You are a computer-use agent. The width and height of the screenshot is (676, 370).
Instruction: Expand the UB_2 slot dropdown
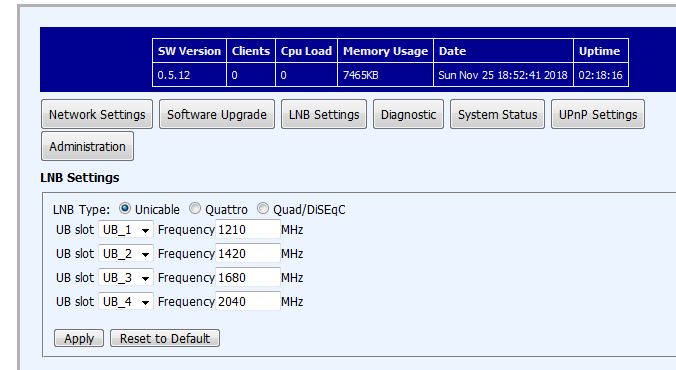126,254
